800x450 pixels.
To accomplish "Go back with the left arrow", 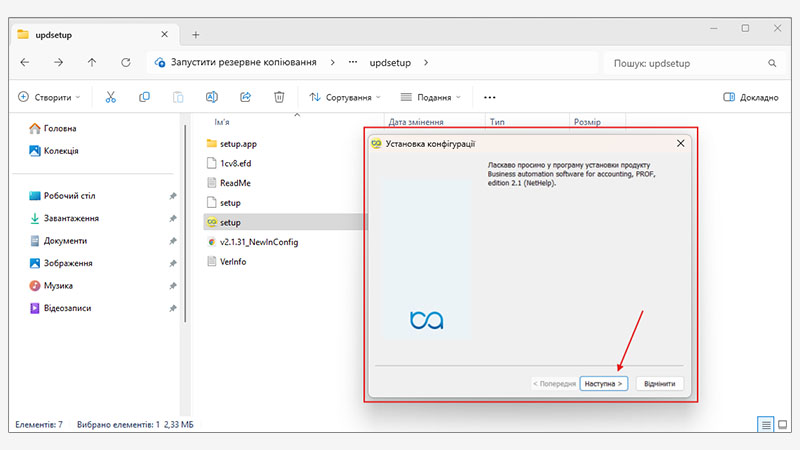I will point(25,62).
